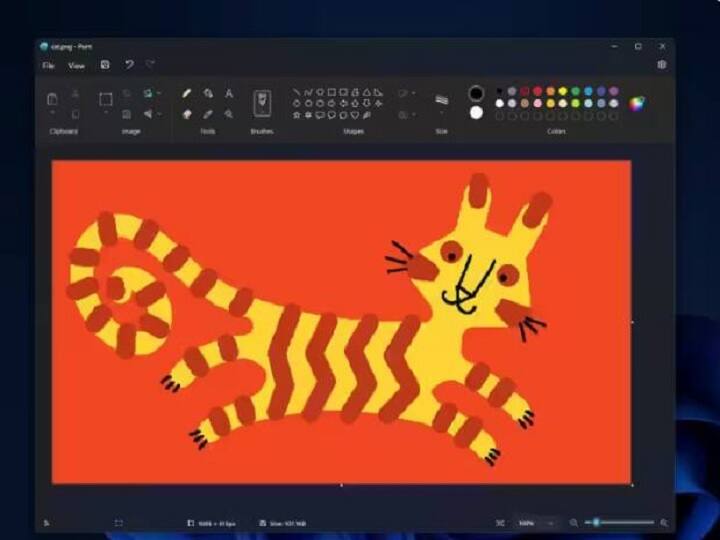The image size is (720, 540).
Task: Expand the Paste options arrow
Action: click(x=52, y=113)
